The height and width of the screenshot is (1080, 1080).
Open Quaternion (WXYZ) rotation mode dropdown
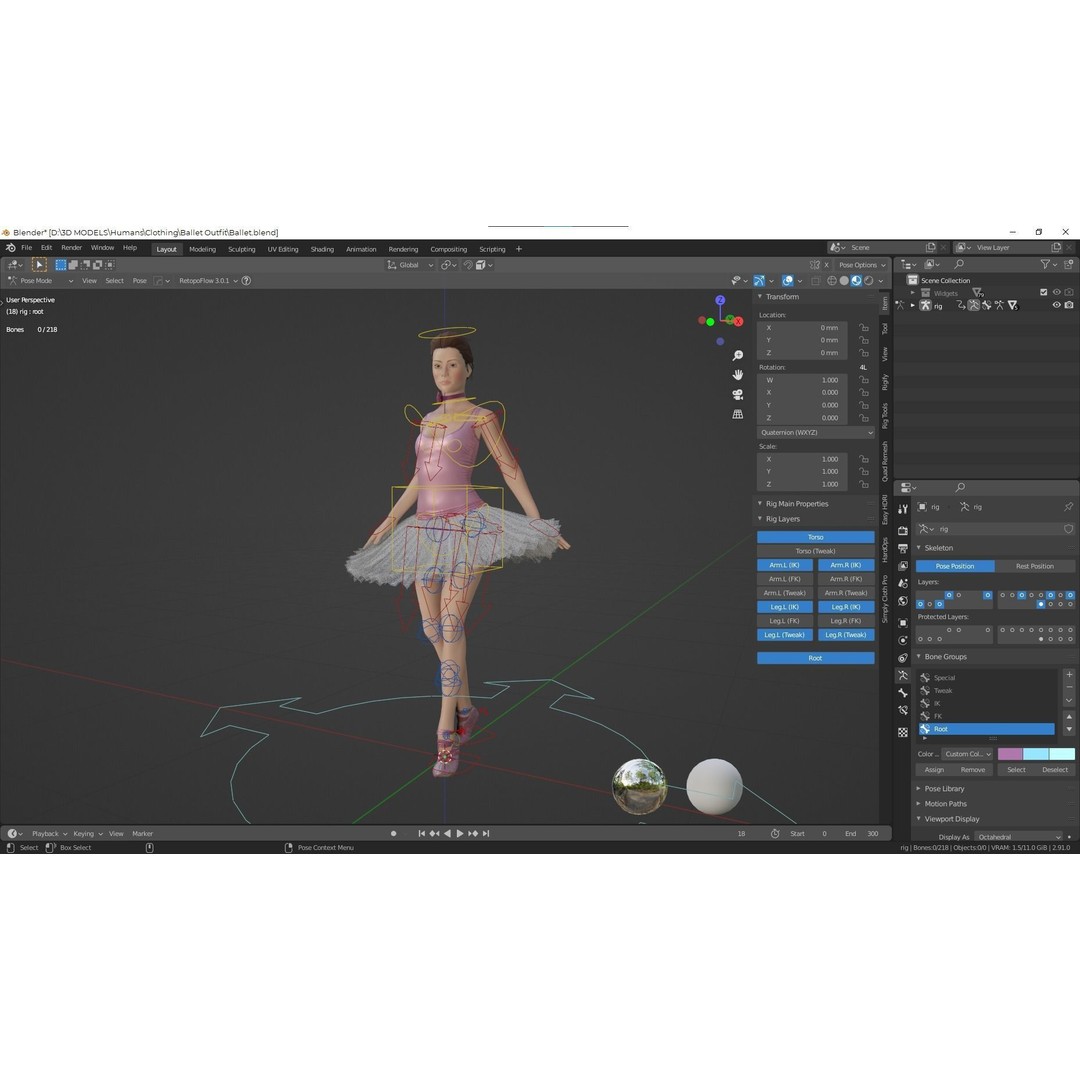pos(816,433)
